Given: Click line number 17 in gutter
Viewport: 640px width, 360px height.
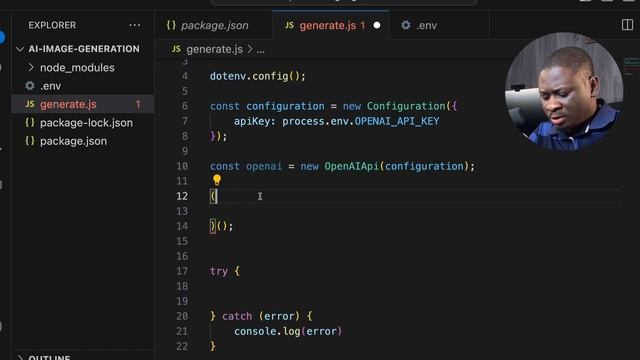Looking at the screenshot, I should click(x=182, y=271).
